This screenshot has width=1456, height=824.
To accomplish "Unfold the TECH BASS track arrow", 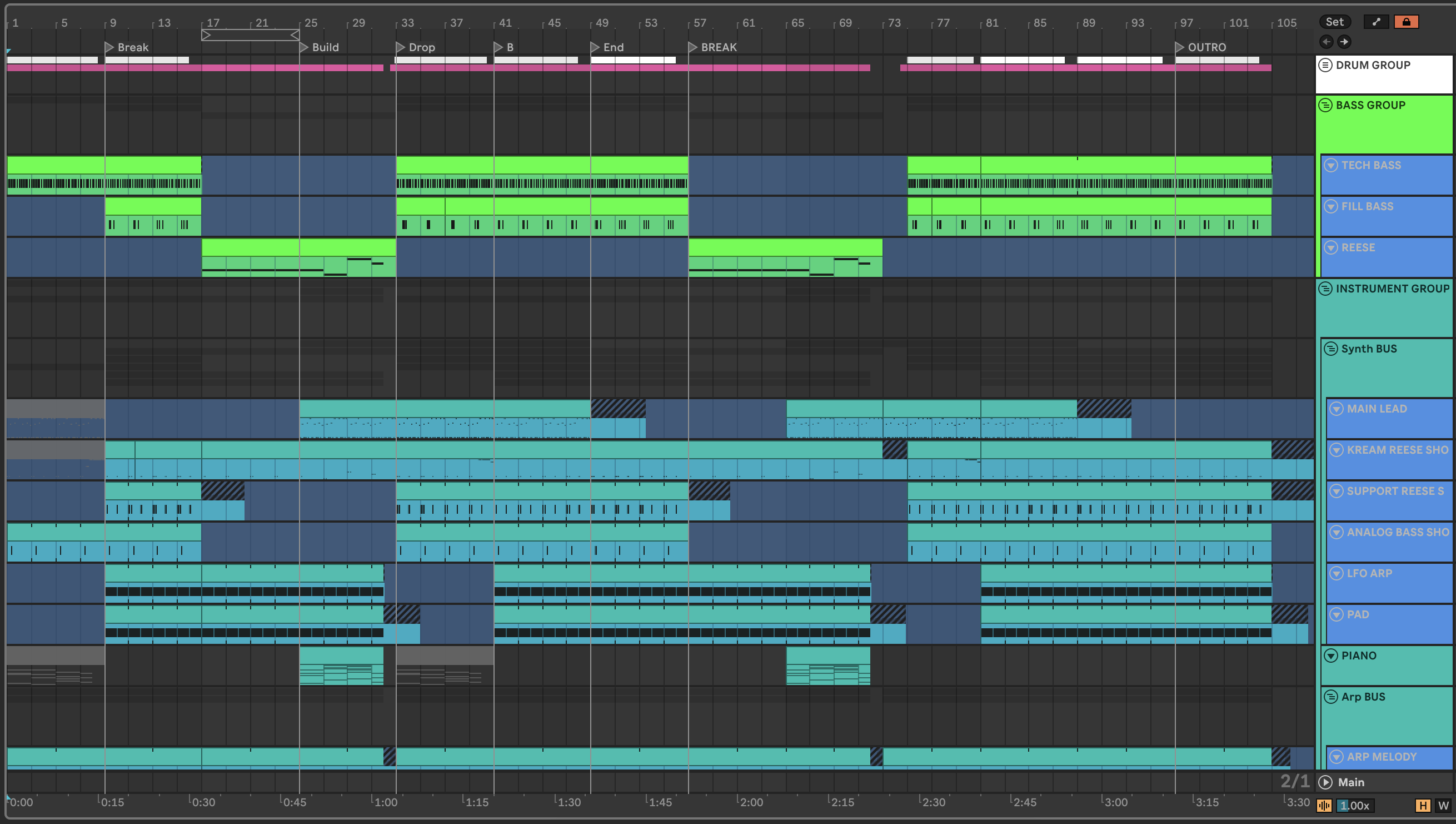I will click(x=1331, y=165).
